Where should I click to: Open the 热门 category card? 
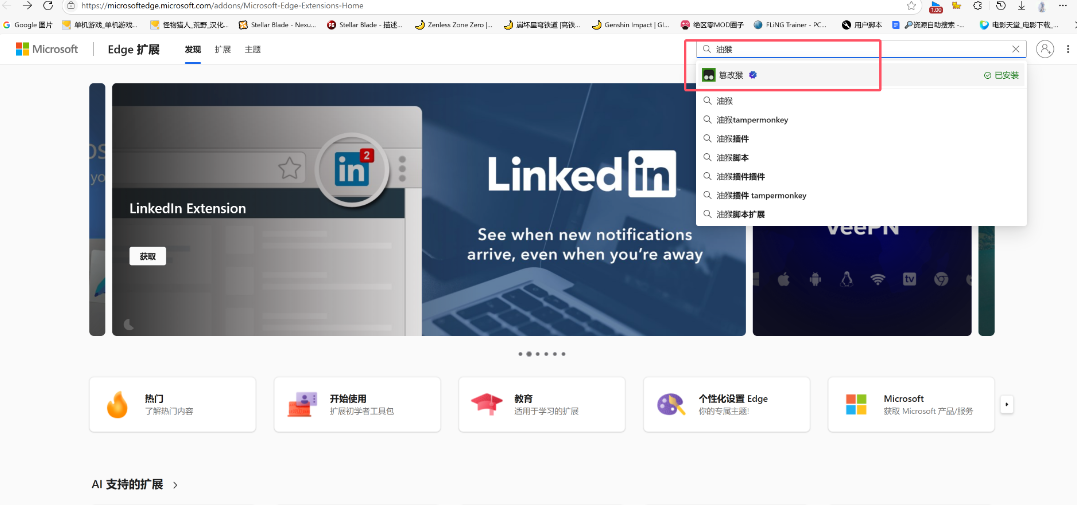(x=172, y=405)
